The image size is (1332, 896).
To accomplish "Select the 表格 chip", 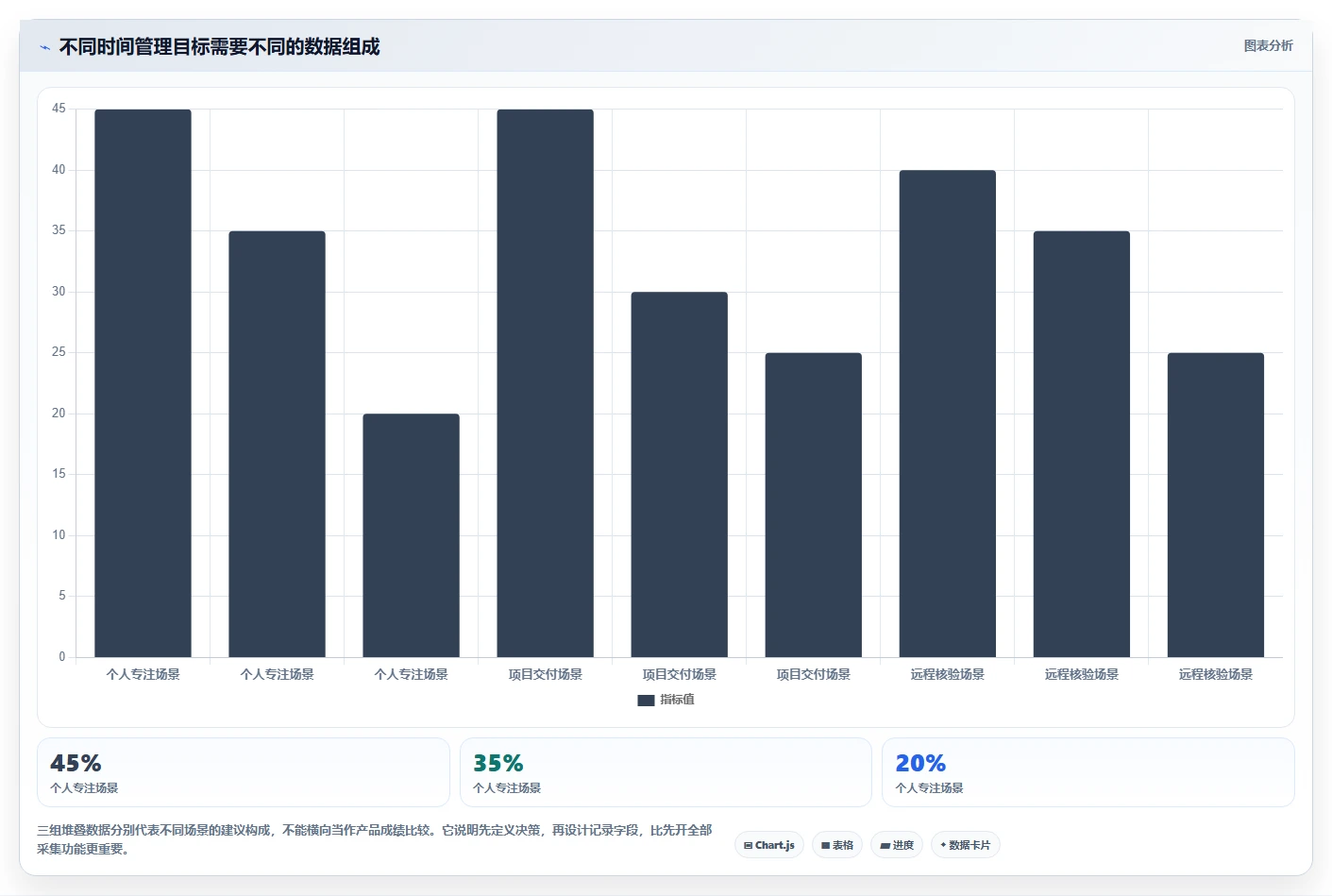I will [x=837, y=845].
